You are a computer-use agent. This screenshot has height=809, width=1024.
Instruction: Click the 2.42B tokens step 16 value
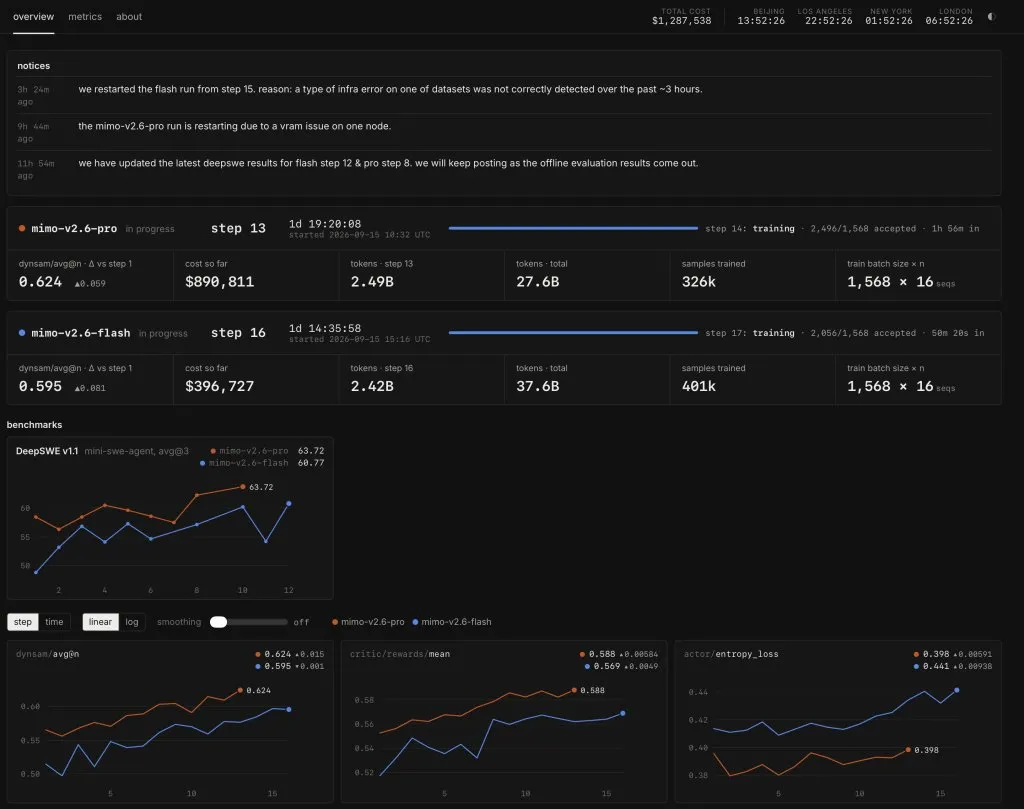(372, 387)
